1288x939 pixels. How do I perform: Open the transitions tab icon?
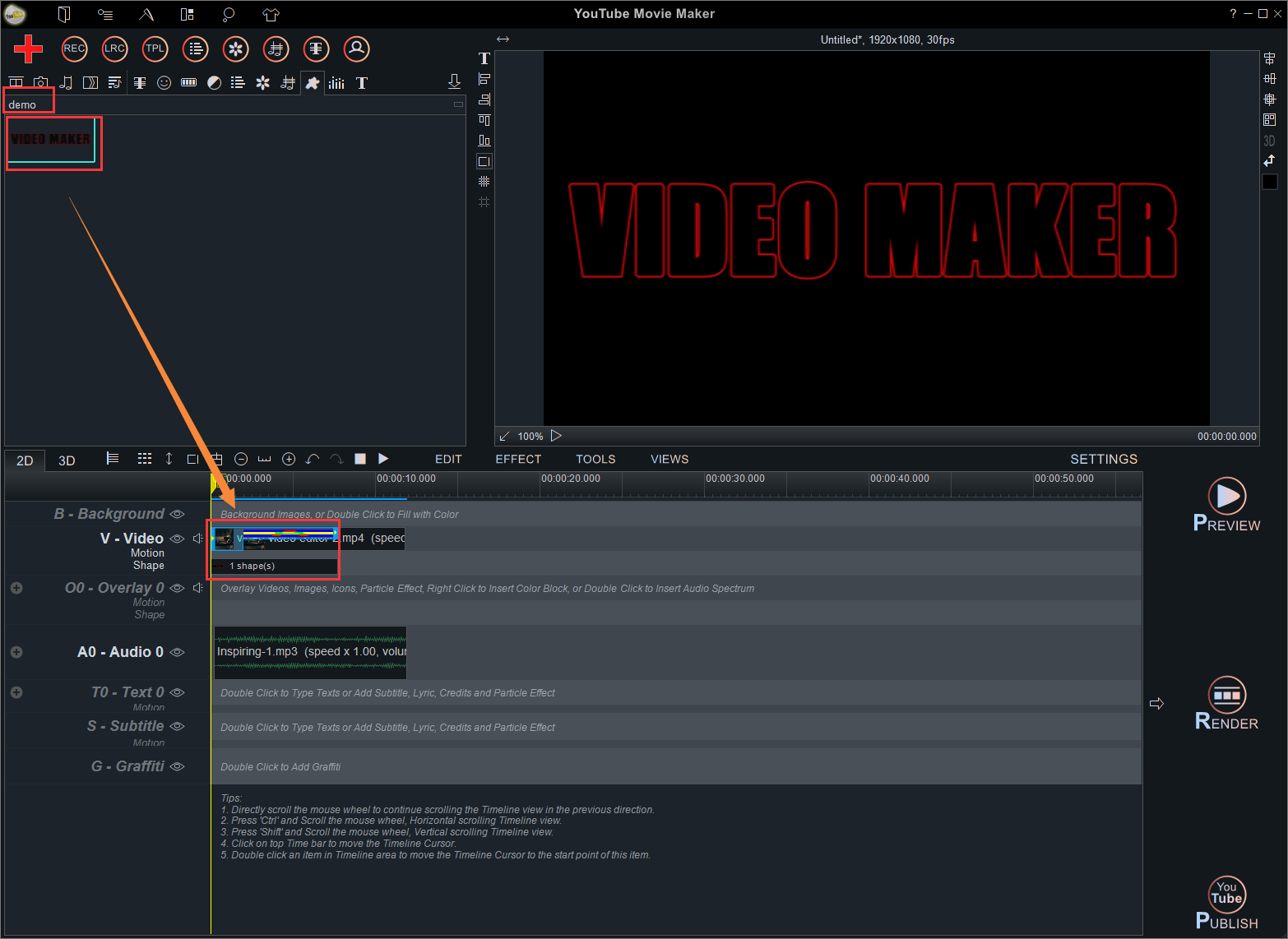pos(90,82)
